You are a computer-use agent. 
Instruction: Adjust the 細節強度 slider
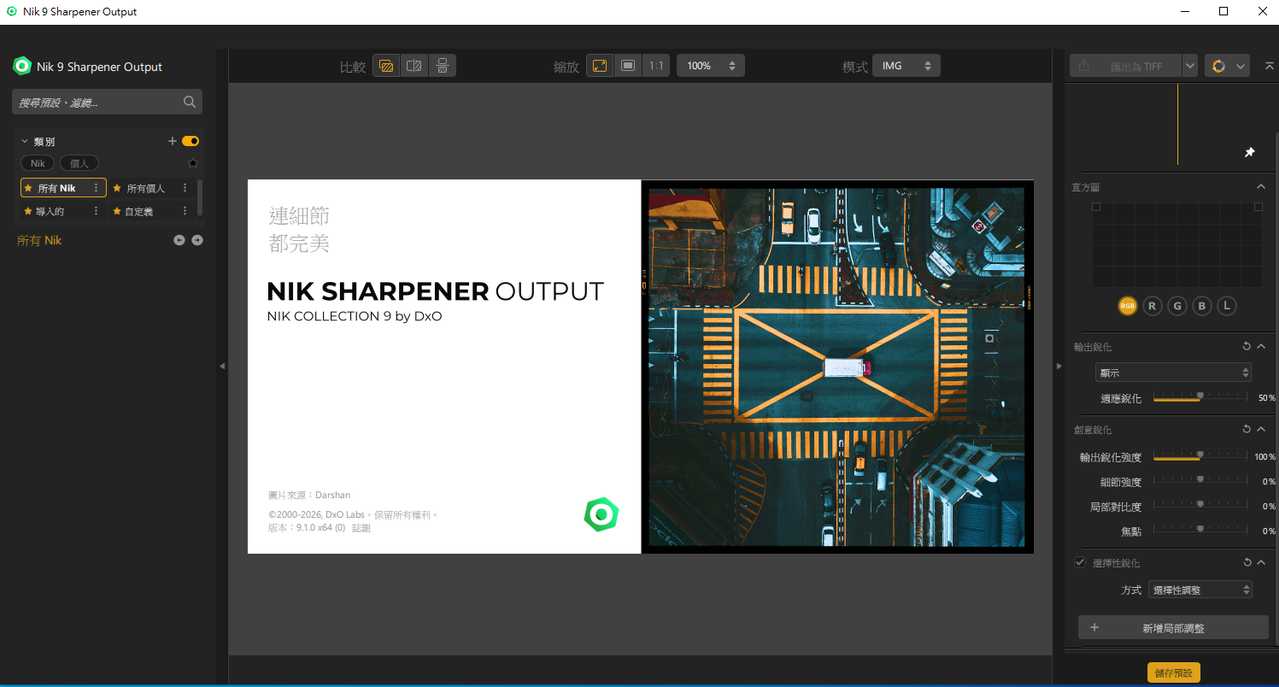tap(1199, 481)
